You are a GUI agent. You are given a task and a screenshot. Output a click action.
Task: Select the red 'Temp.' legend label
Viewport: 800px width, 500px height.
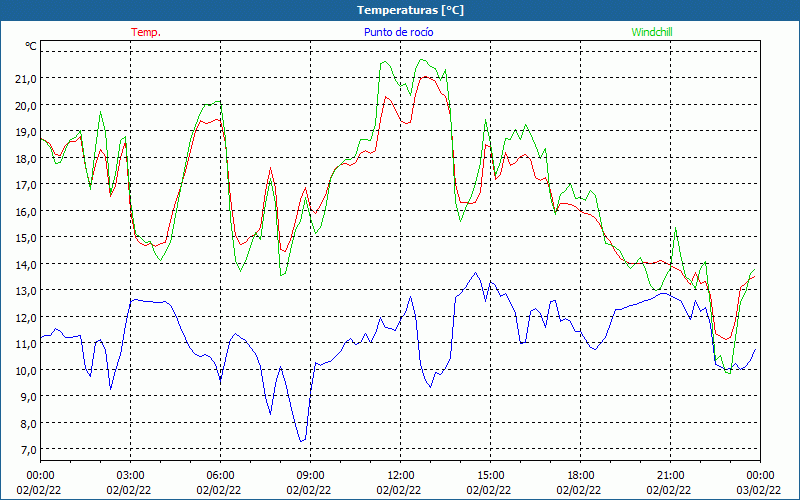click(x=146, y=32)
